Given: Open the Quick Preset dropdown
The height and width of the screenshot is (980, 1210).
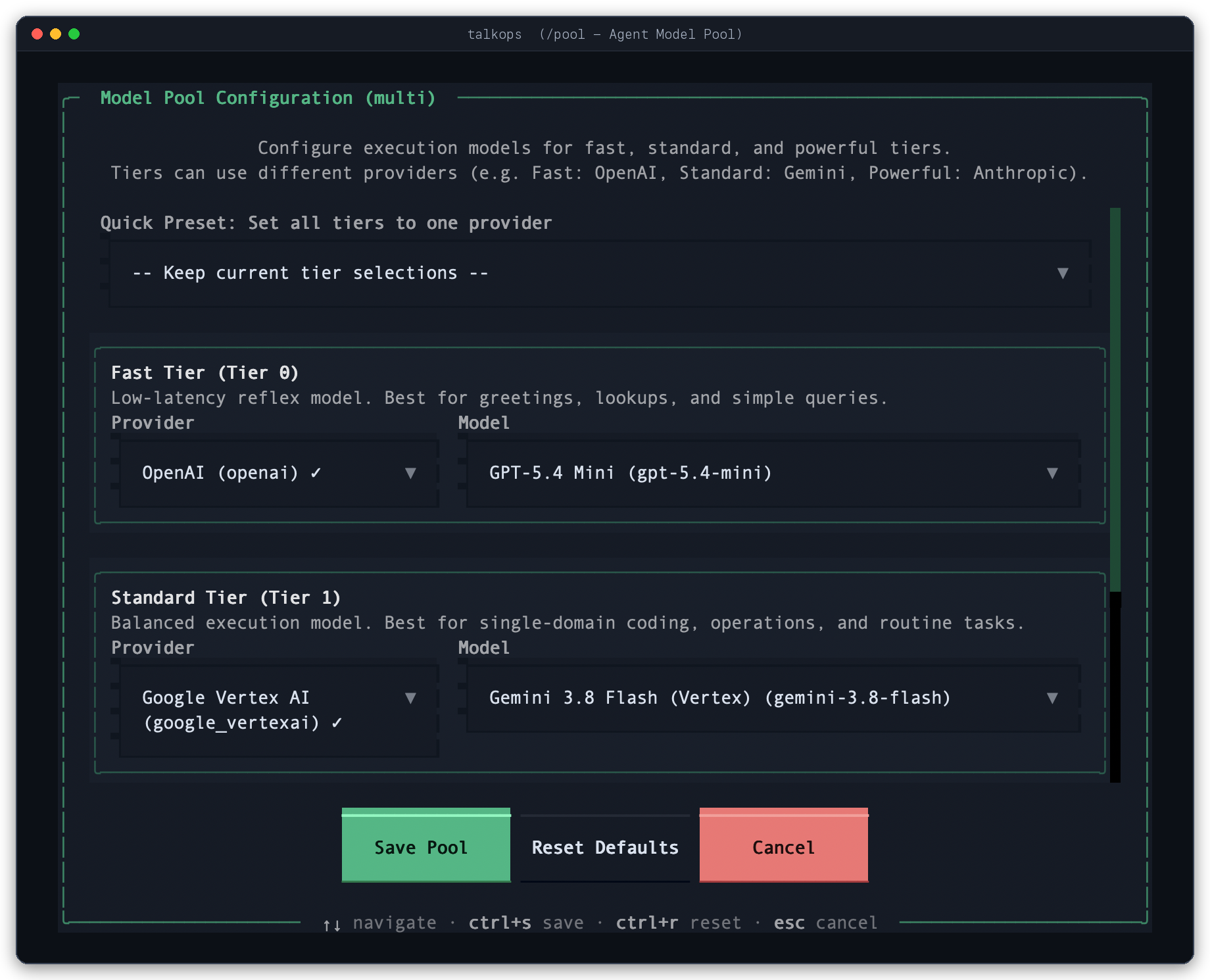Looking at the screenshot, I should 600,274.
